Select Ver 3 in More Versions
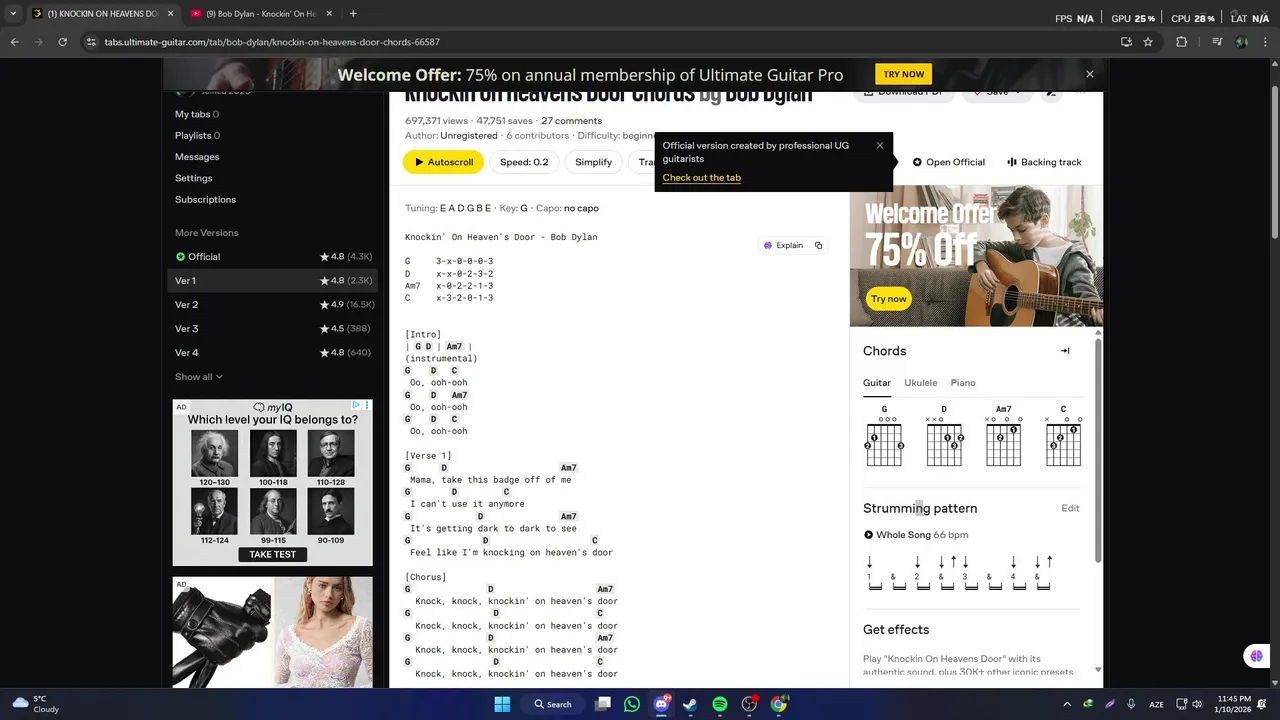Screen dimensions: 1280x720 [273, 329]
